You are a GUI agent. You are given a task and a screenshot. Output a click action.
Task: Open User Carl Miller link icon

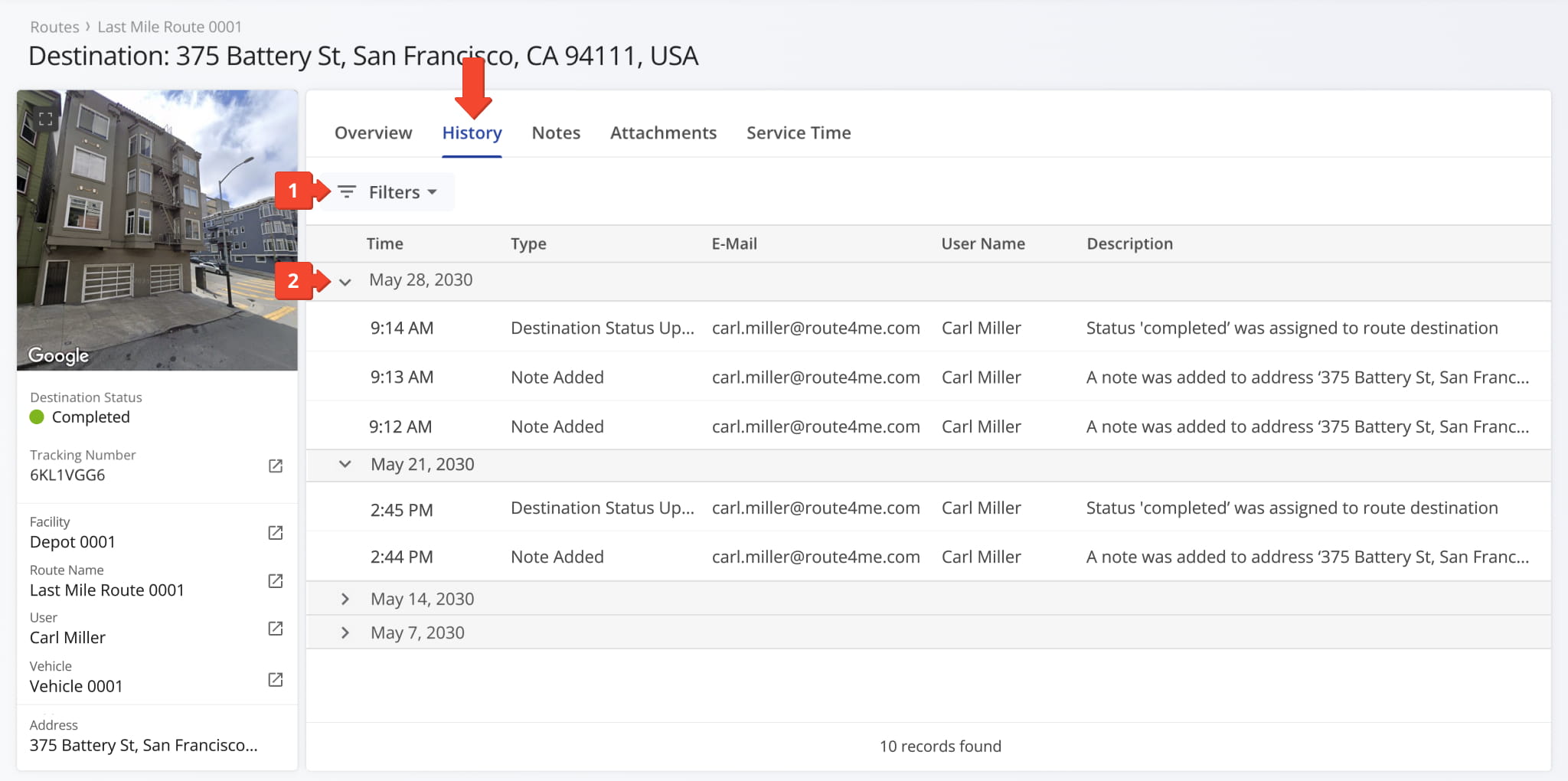pos(276,628)
